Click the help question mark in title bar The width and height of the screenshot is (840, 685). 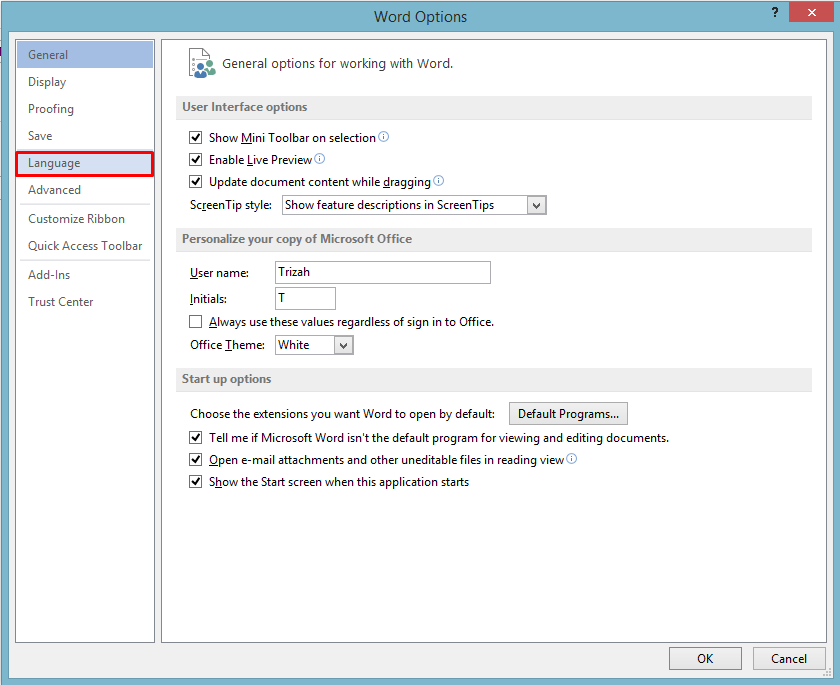click(x=775, y=12)
